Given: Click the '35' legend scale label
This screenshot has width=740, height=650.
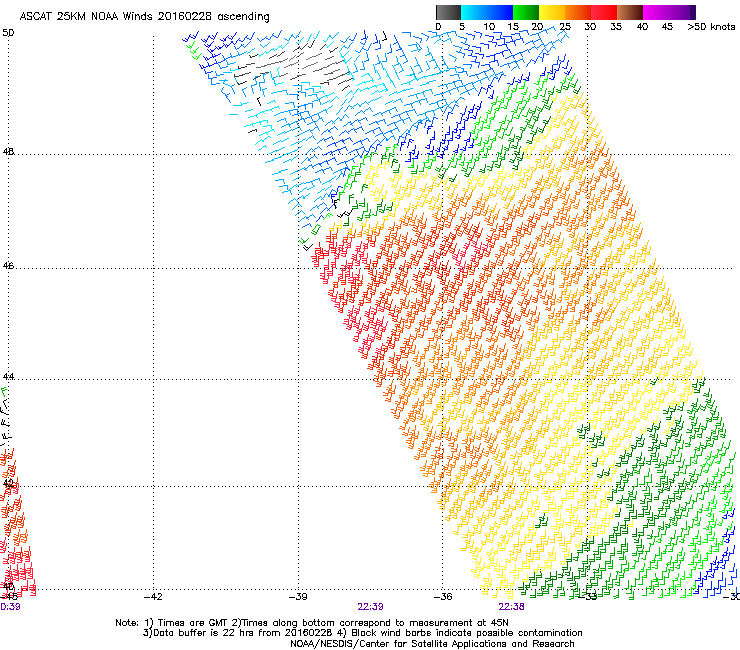Looking at the screenshot, I should click(616, 27).
